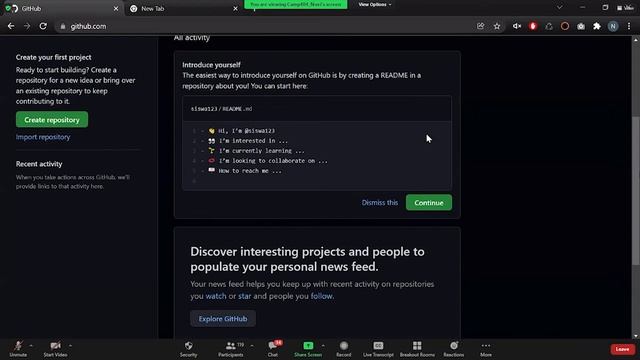The image size is (640, 360).
Task: Click the line "How to reach me ..."
Action: (x=250, y=171)
